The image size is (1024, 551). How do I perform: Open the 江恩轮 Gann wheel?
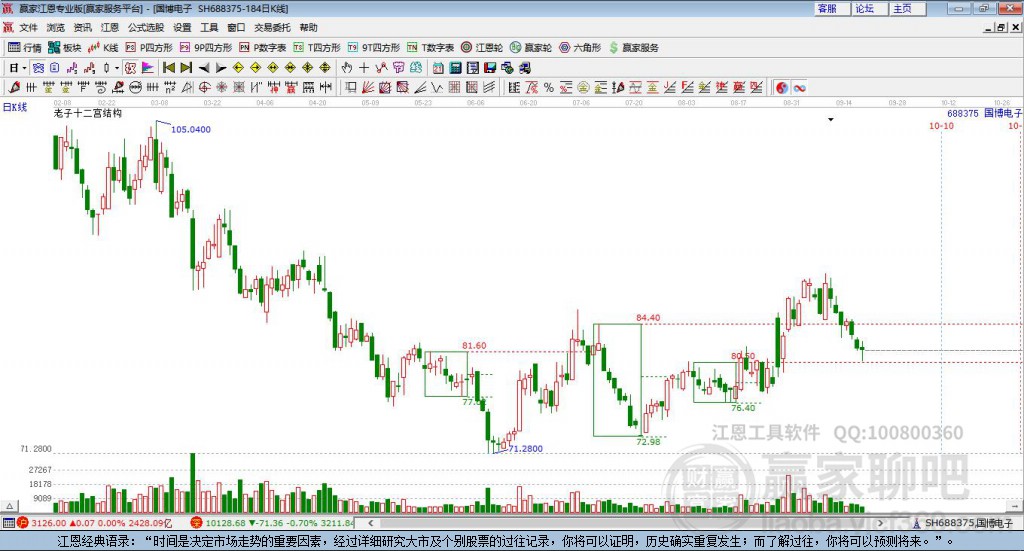(482, 48)
